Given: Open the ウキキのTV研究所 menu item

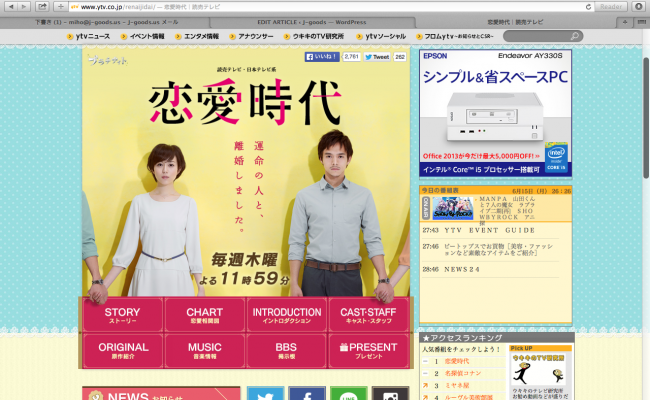Looking at the screenshot, I should (314, 36).
